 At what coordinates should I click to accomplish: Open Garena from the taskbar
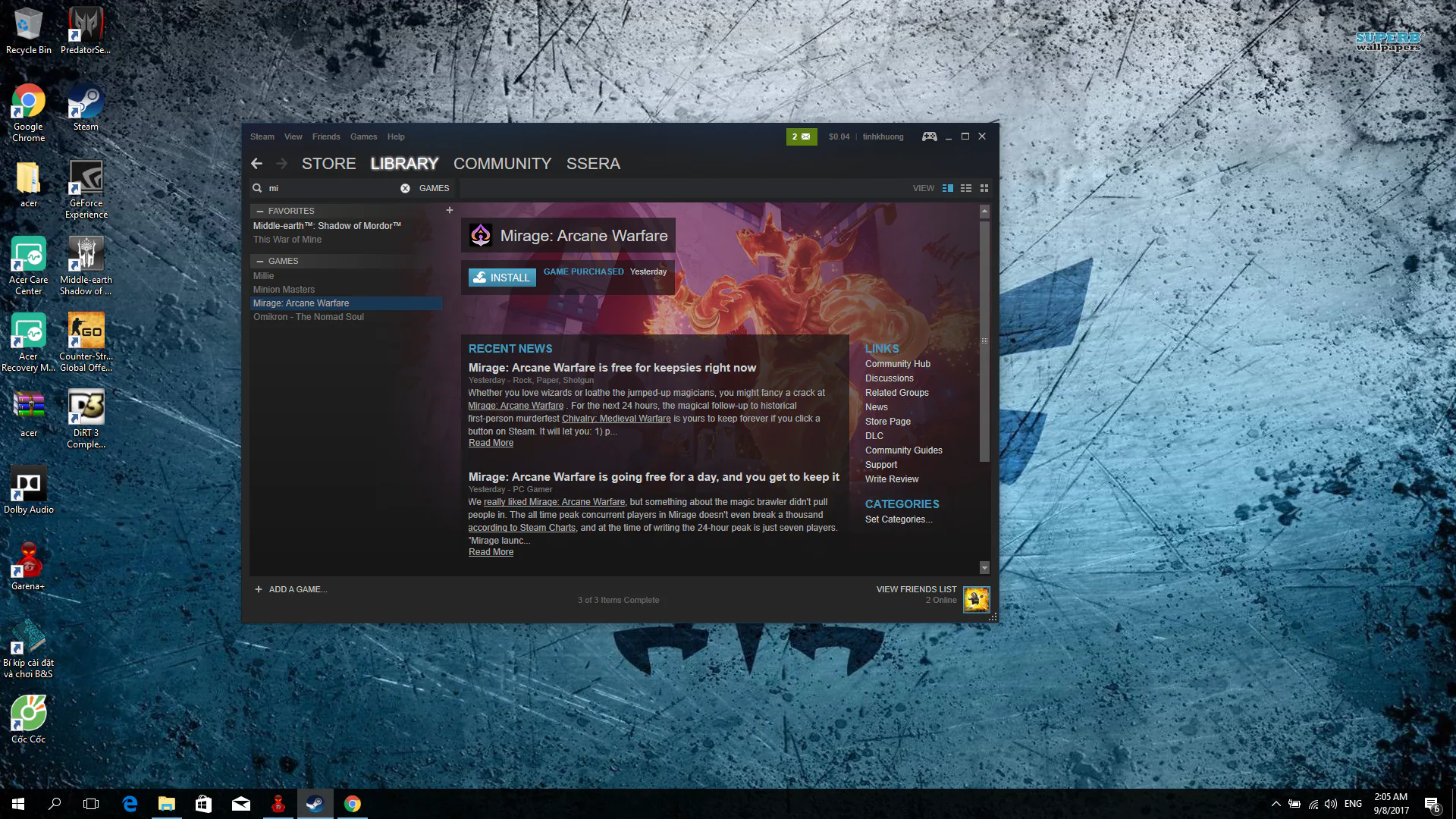(x=278, y=804)
